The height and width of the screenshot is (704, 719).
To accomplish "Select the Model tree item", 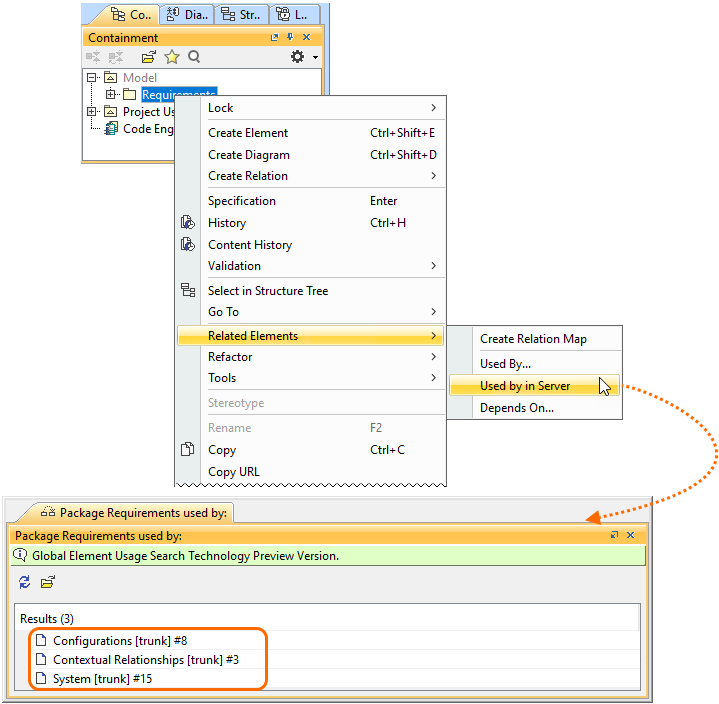I will click(140, 78).
